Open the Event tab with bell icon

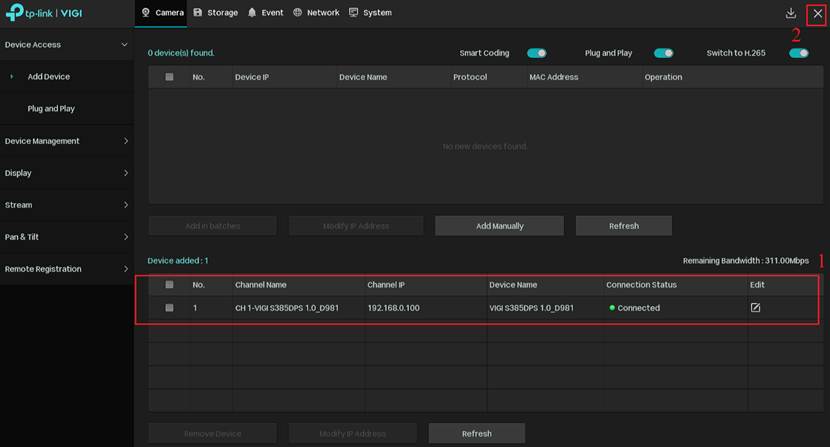click(266, 13)
